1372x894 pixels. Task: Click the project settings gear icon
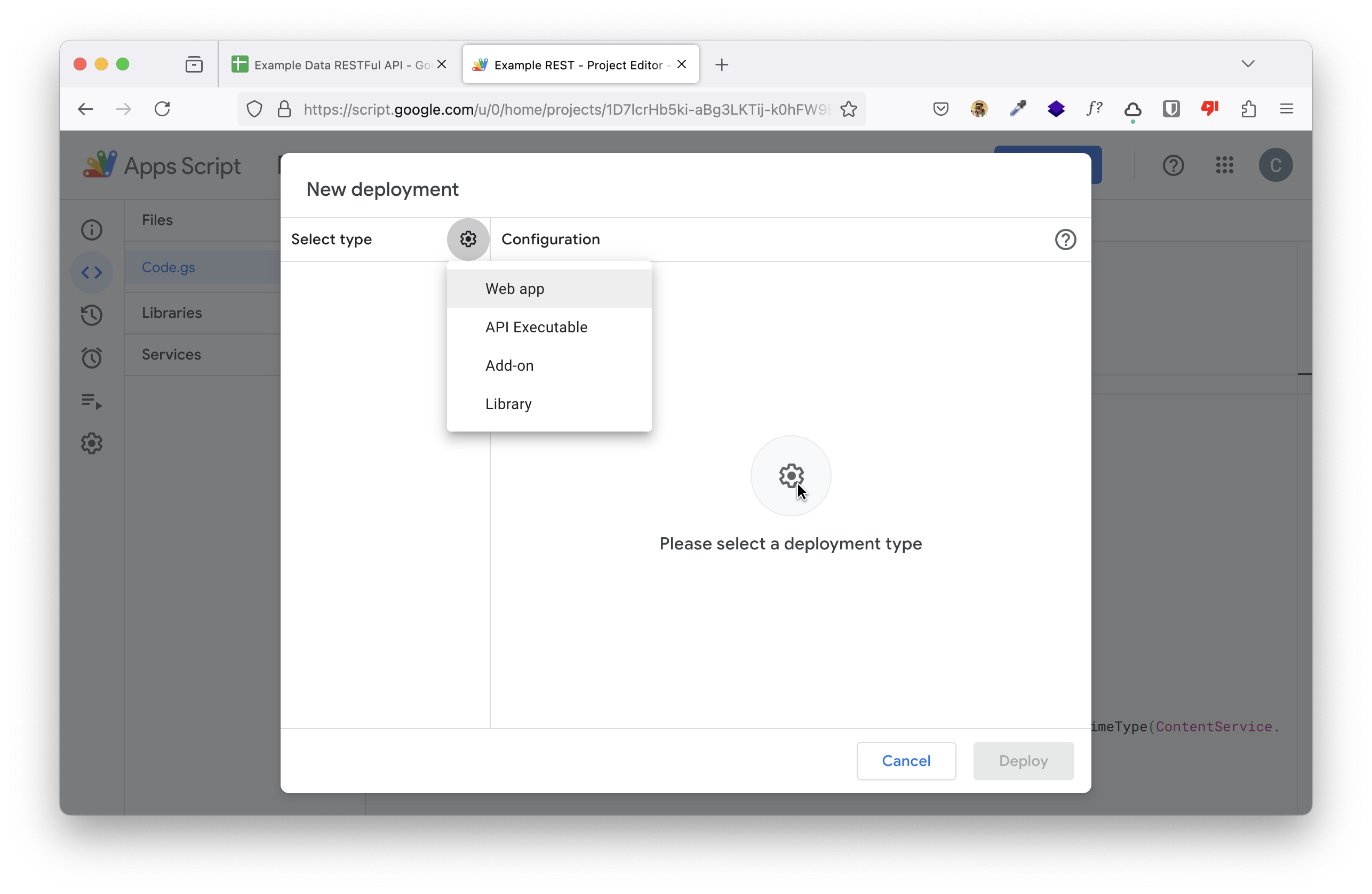(91, 443)
